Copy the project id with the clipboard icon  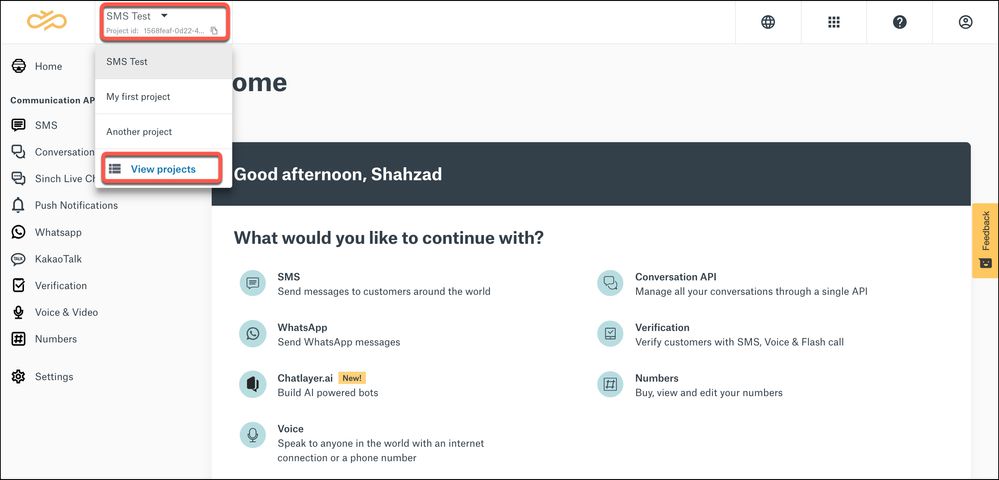(214, 31)
